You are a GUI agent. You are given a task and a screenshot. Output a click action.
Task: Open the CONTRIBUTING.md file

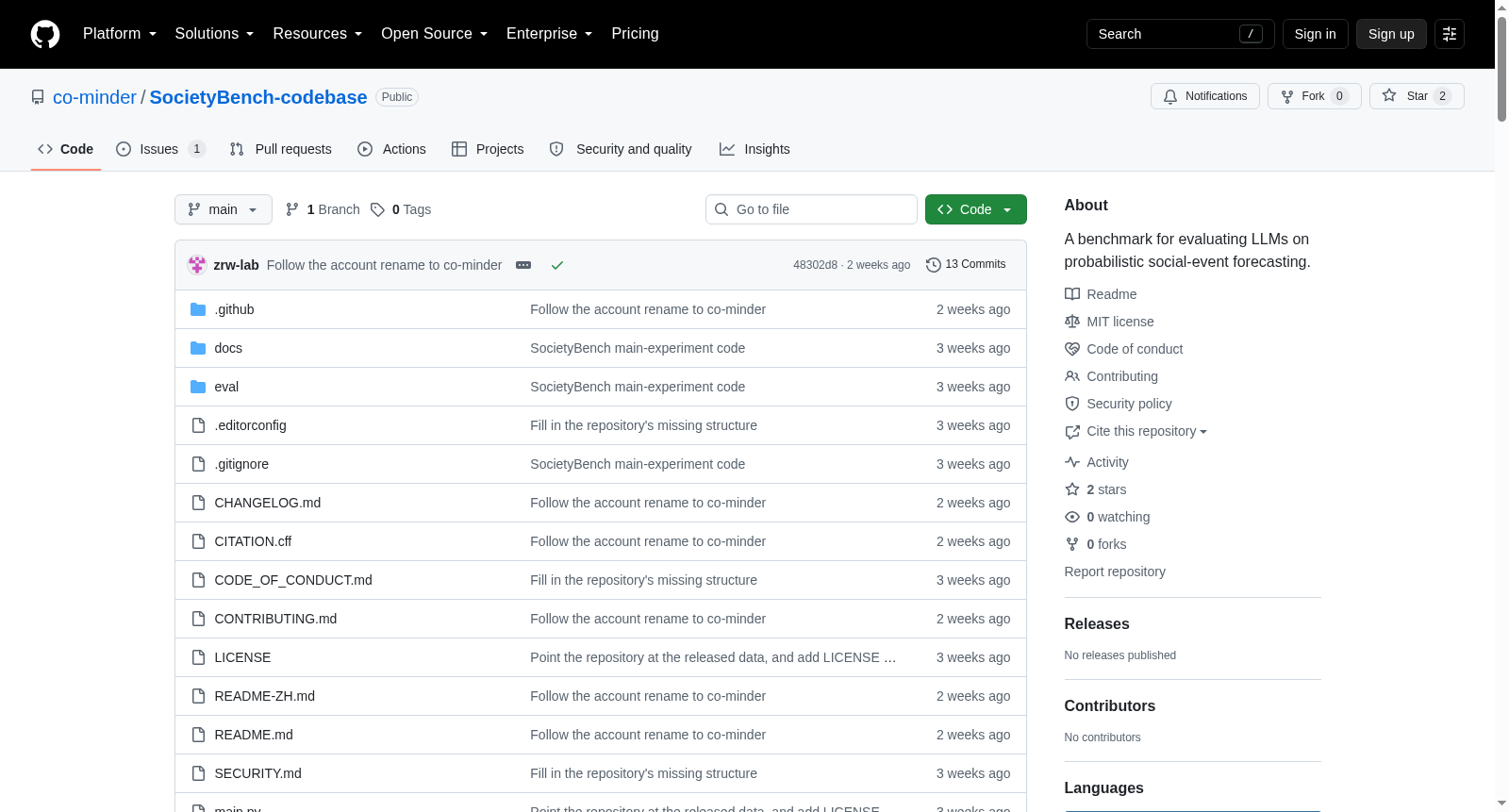(275, 619)
